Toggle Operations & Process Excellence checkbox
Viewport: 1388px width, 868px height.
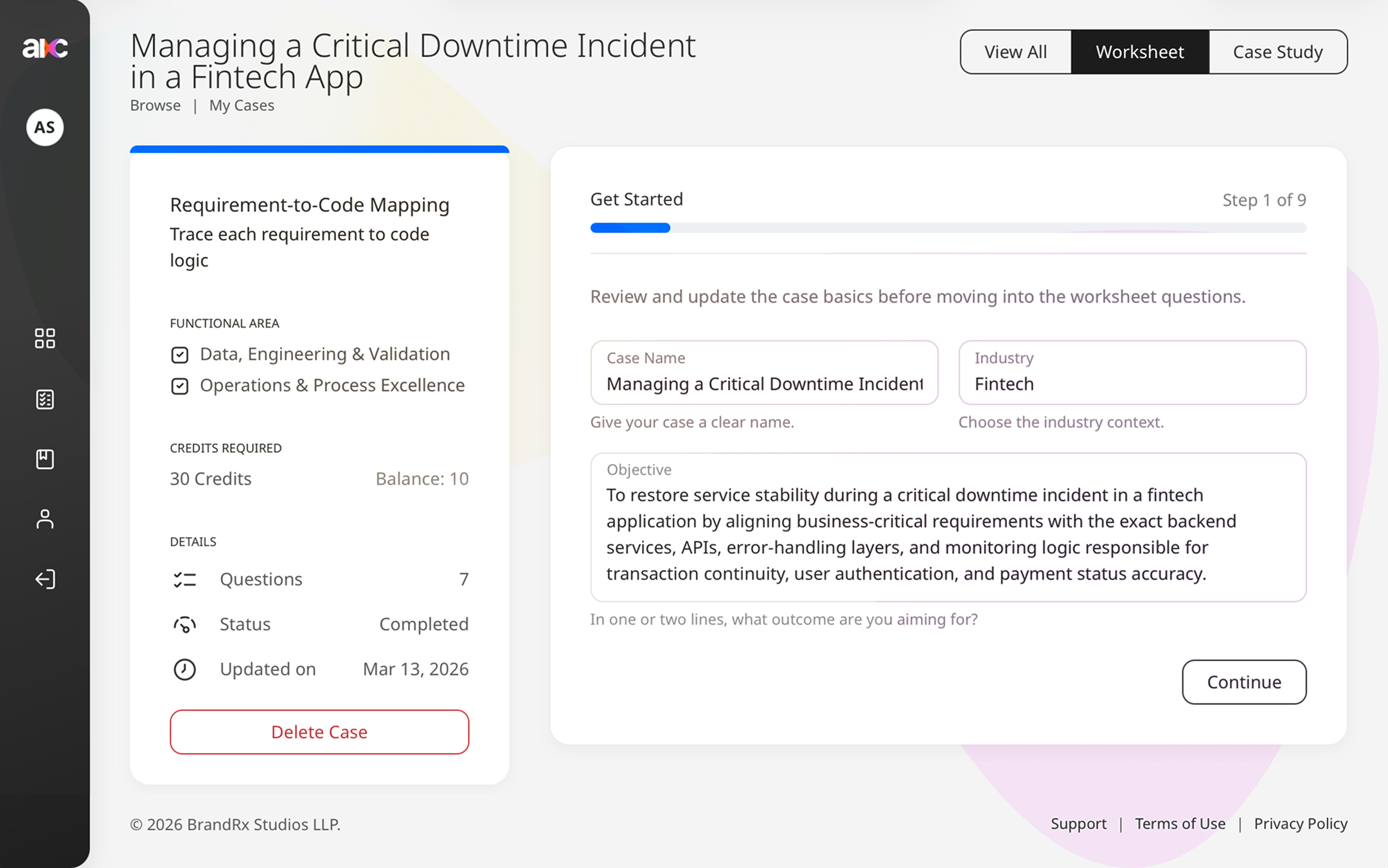(x=180, y=385)
